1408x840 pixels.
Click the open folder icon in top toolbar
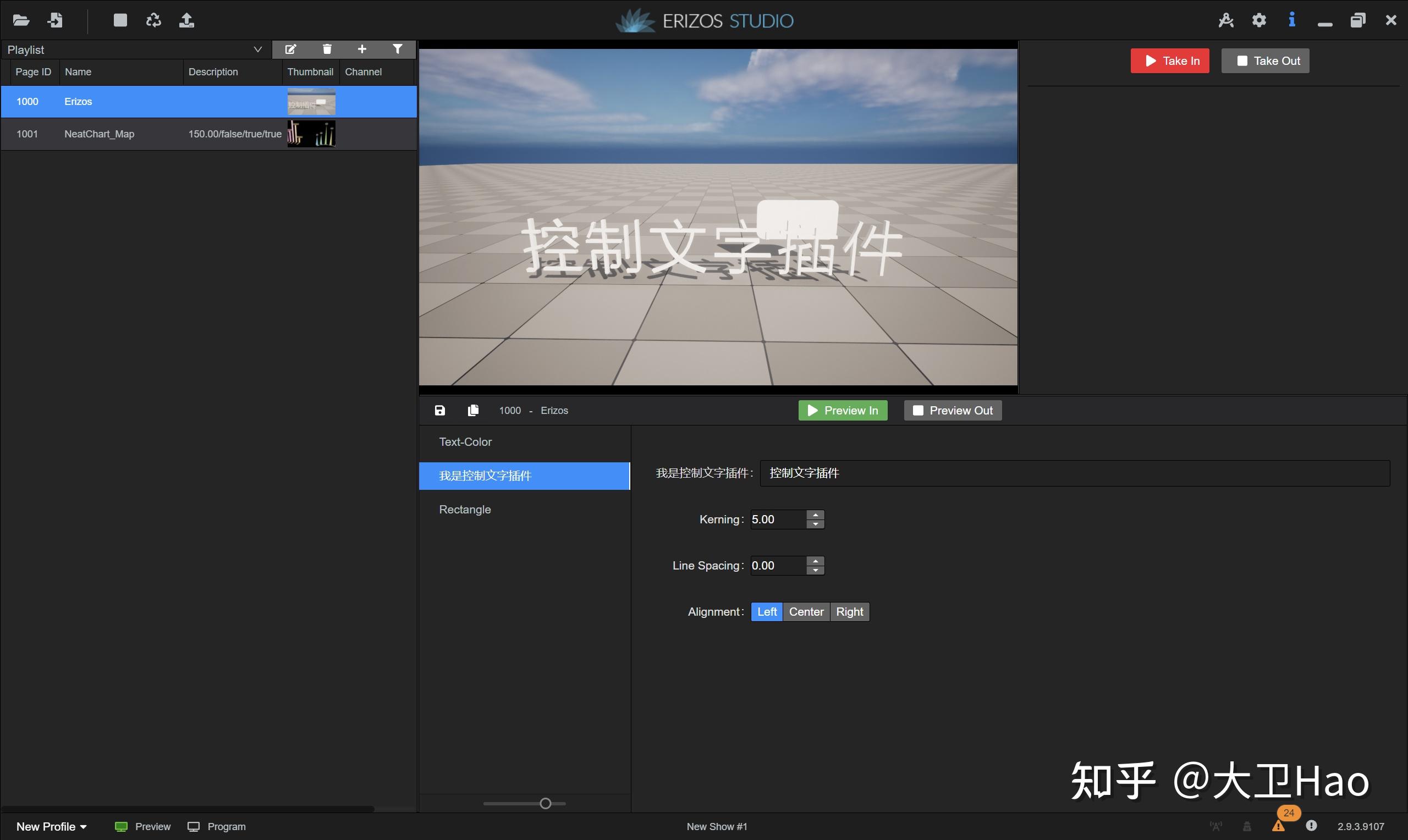[21, 21]
